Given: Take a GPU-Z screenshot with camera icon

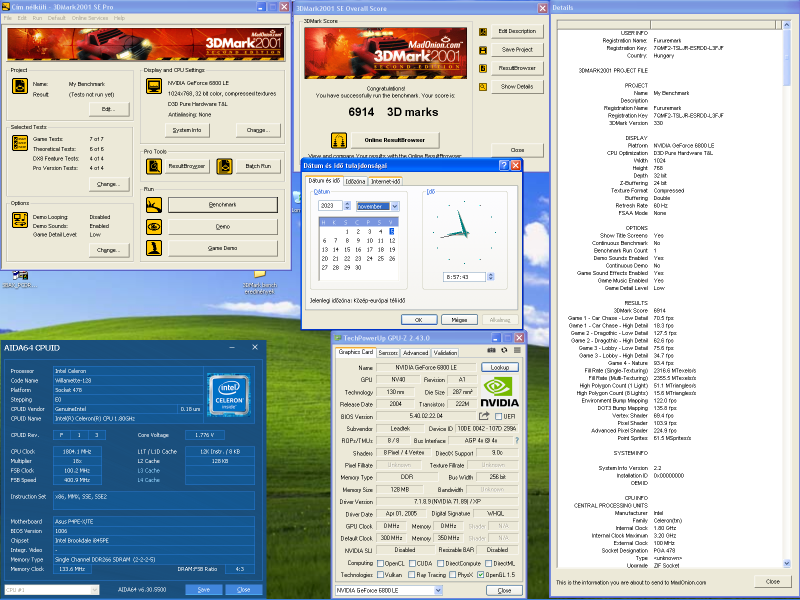Looking at the screenshot, I should (x=491, y=351).
